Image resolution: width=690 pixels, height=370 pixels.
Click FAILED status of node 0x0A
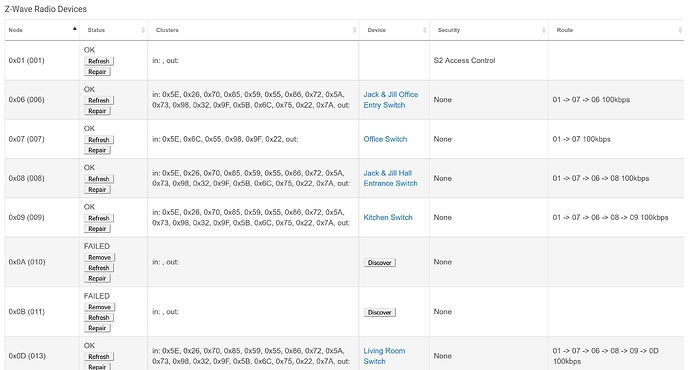click(x=97, y=246)
